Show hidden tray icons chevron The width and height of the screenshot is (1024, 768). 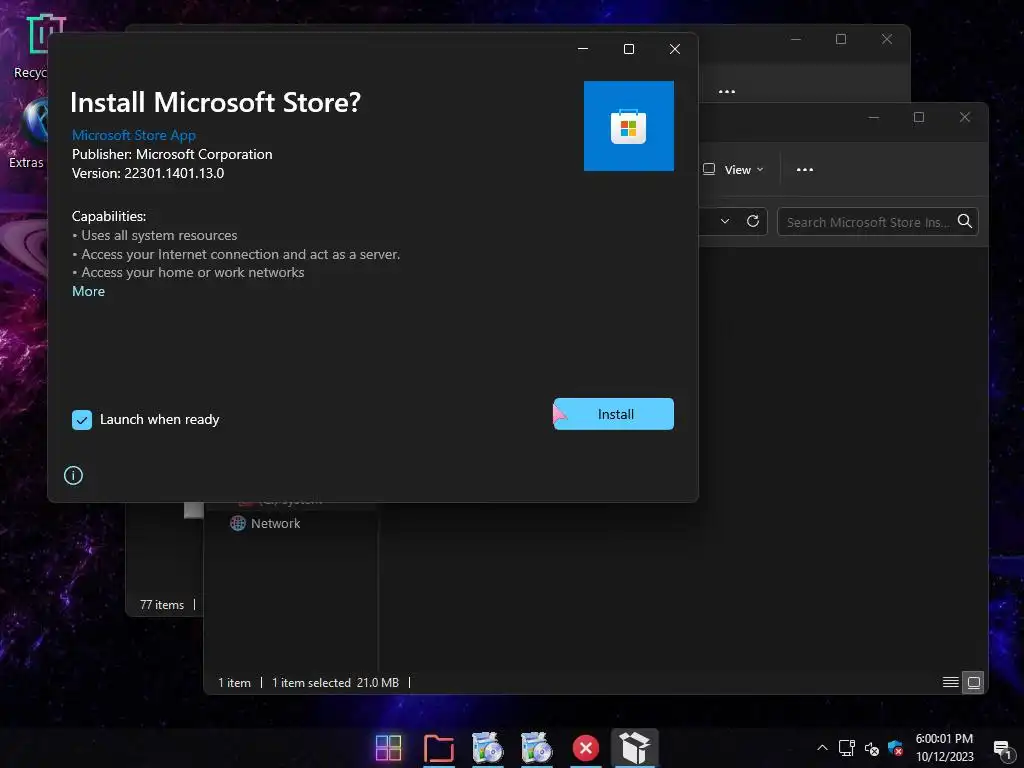822,748
